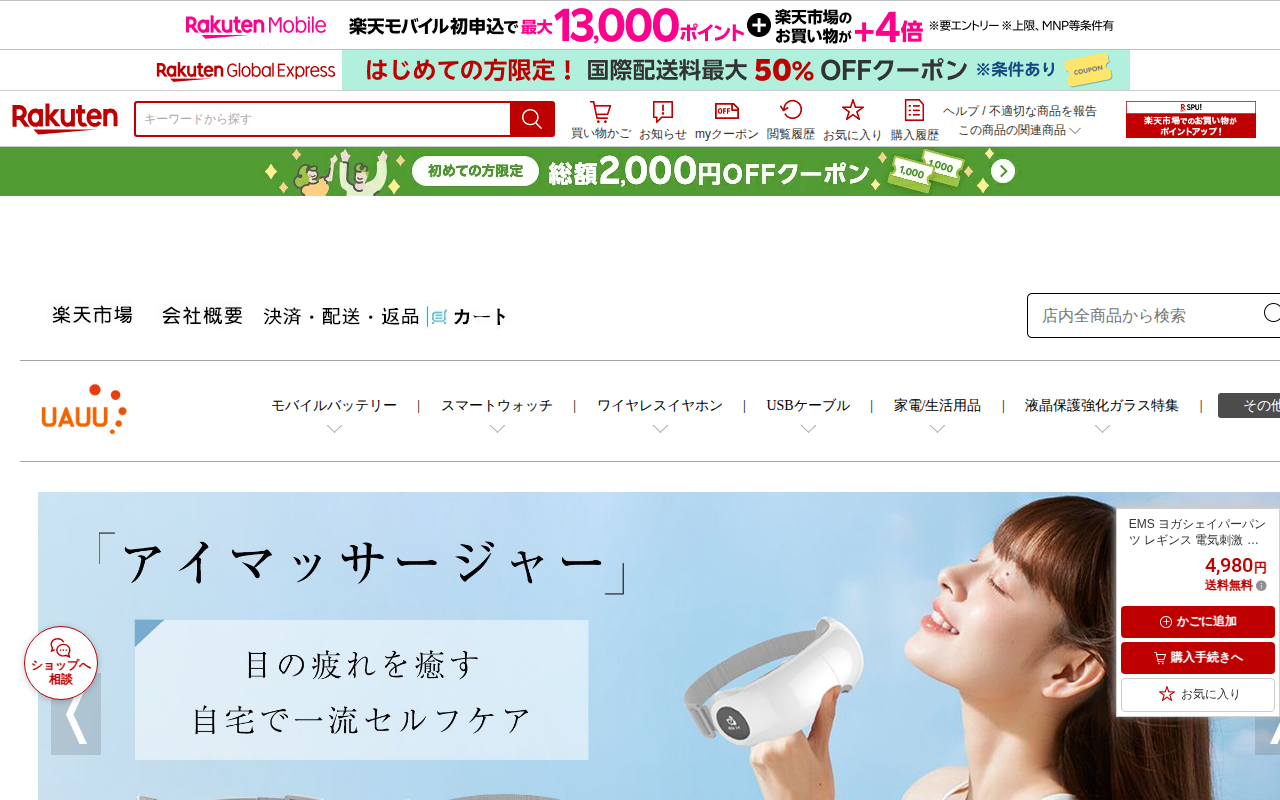Open the 買い物かご shopping cart icon

[600, 120]
